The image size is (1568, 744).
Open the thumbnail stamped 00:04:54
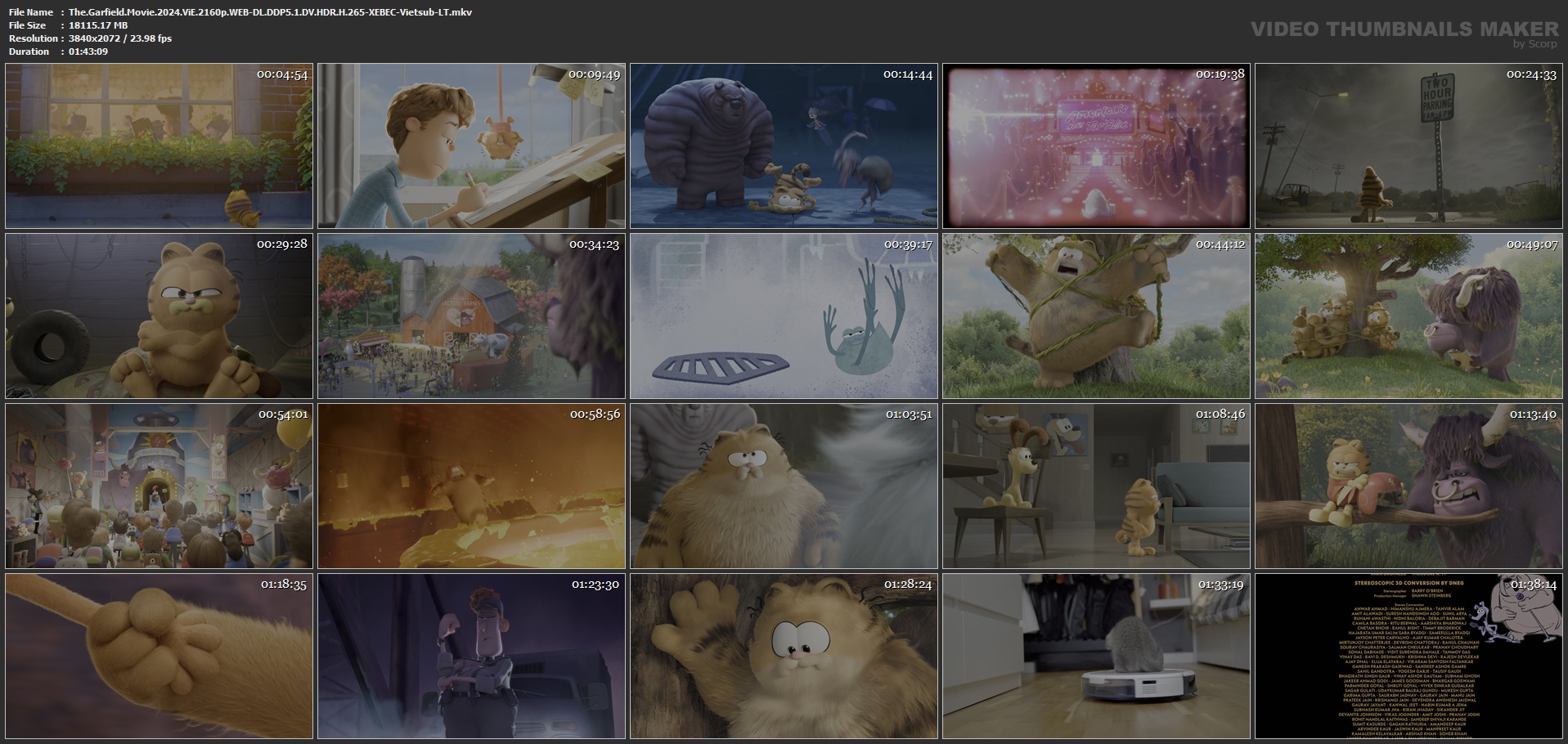coord(159,146)
